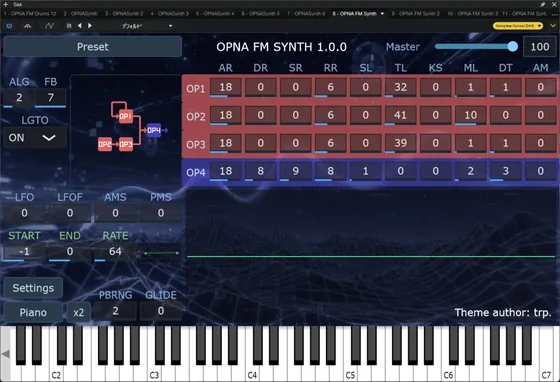Image resolution: width=560 pixels, height=382 pixels.
Task: Click OP1 RR value 6
Action: 331,87
